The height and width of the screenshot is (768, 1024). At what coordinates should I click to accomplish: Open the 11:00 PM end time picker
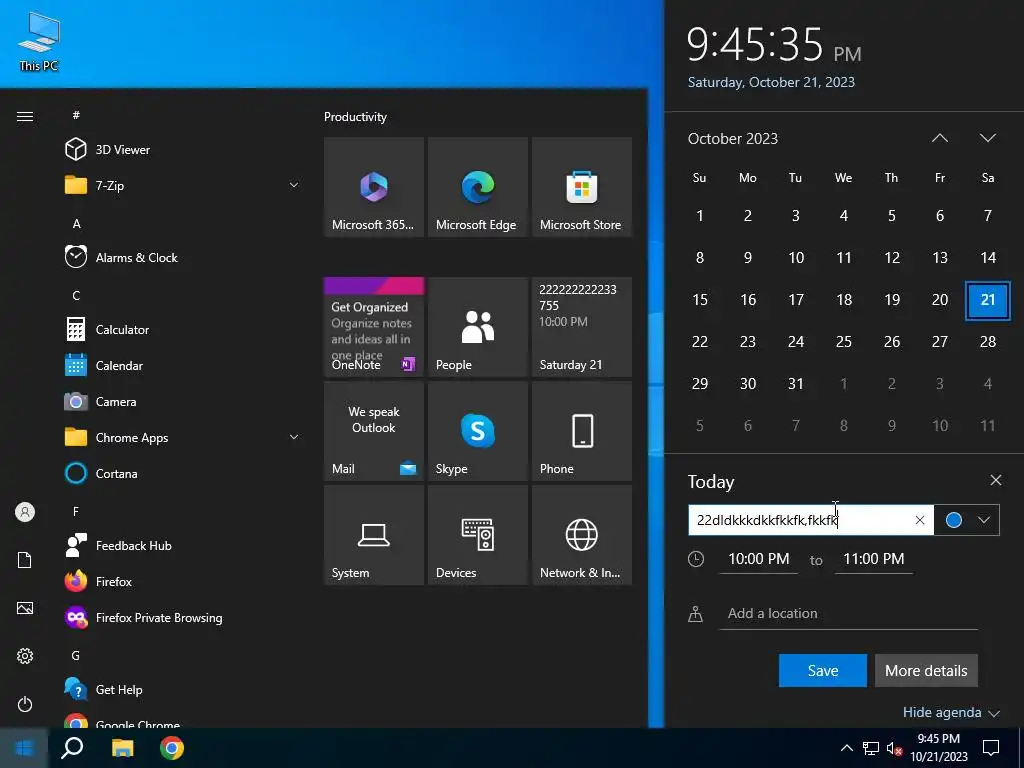tap(874, 559)
